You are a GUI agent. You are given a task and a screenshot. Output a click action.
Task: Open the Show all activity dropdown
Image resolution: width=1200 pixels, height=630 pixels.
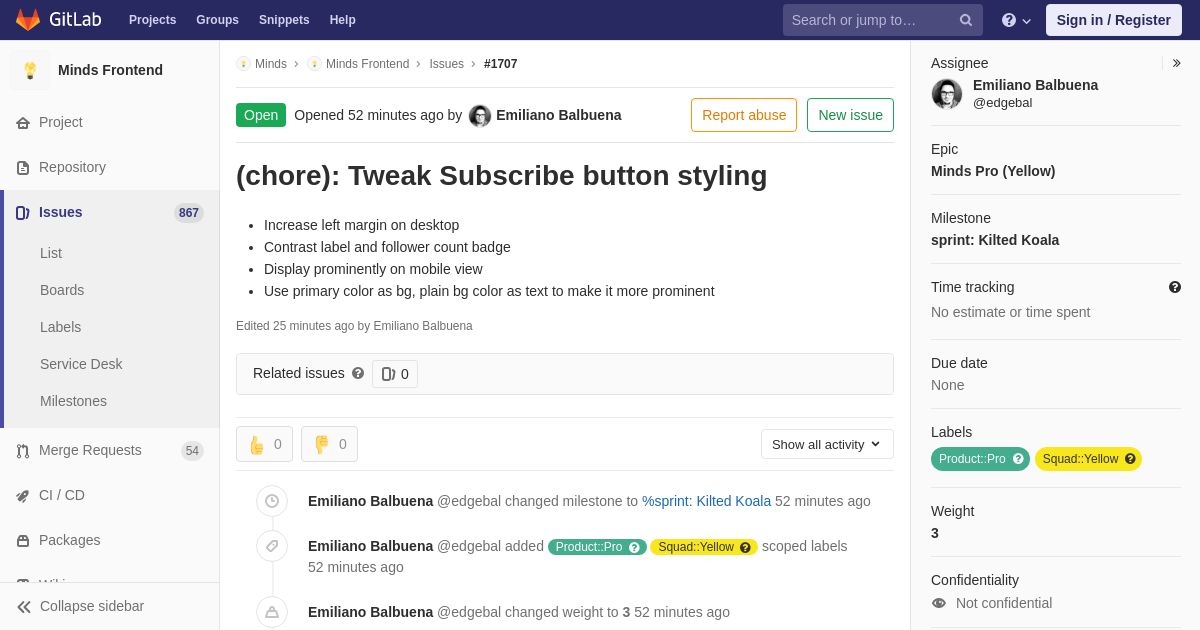coord(827,444)
